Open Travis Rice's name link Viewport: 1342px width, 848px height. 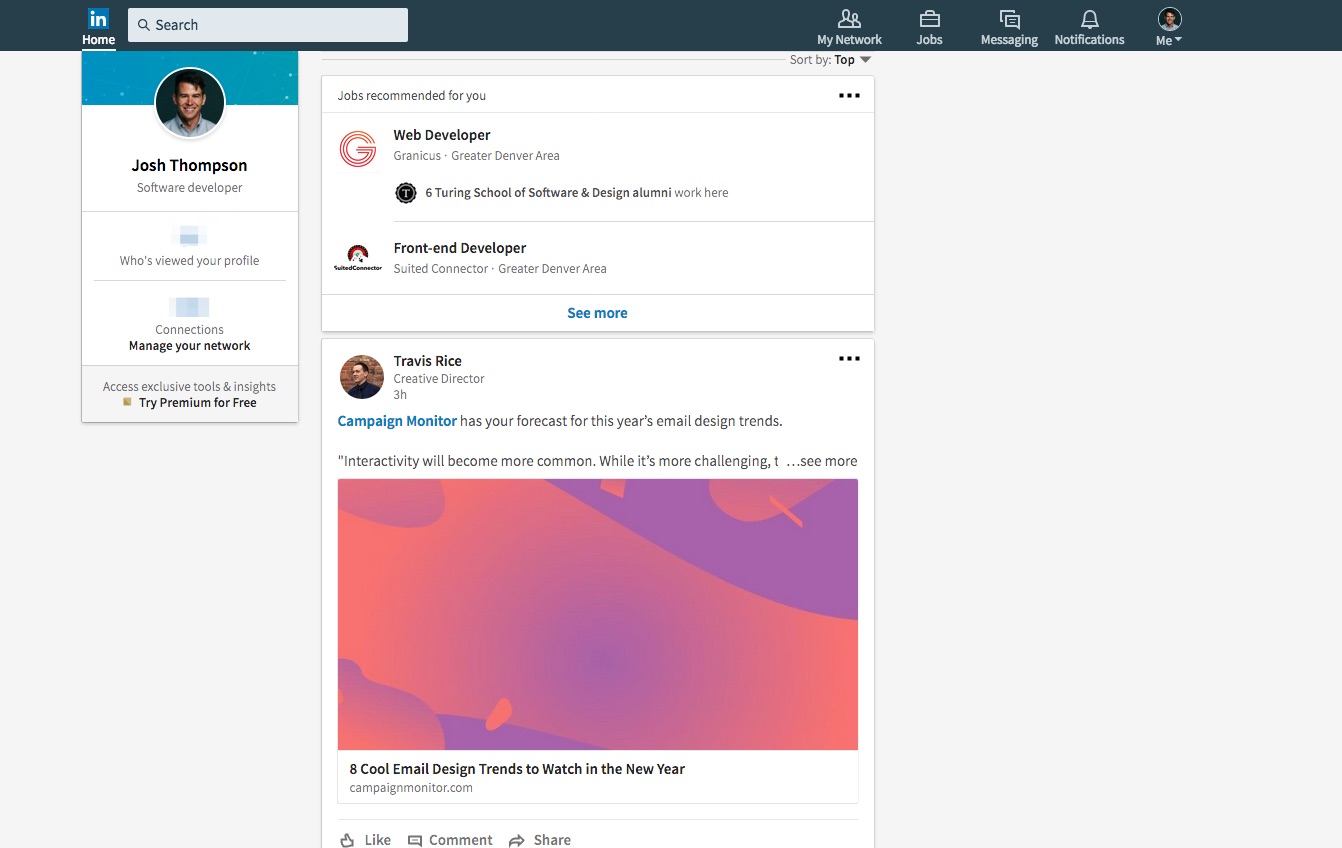pos(428,361)
